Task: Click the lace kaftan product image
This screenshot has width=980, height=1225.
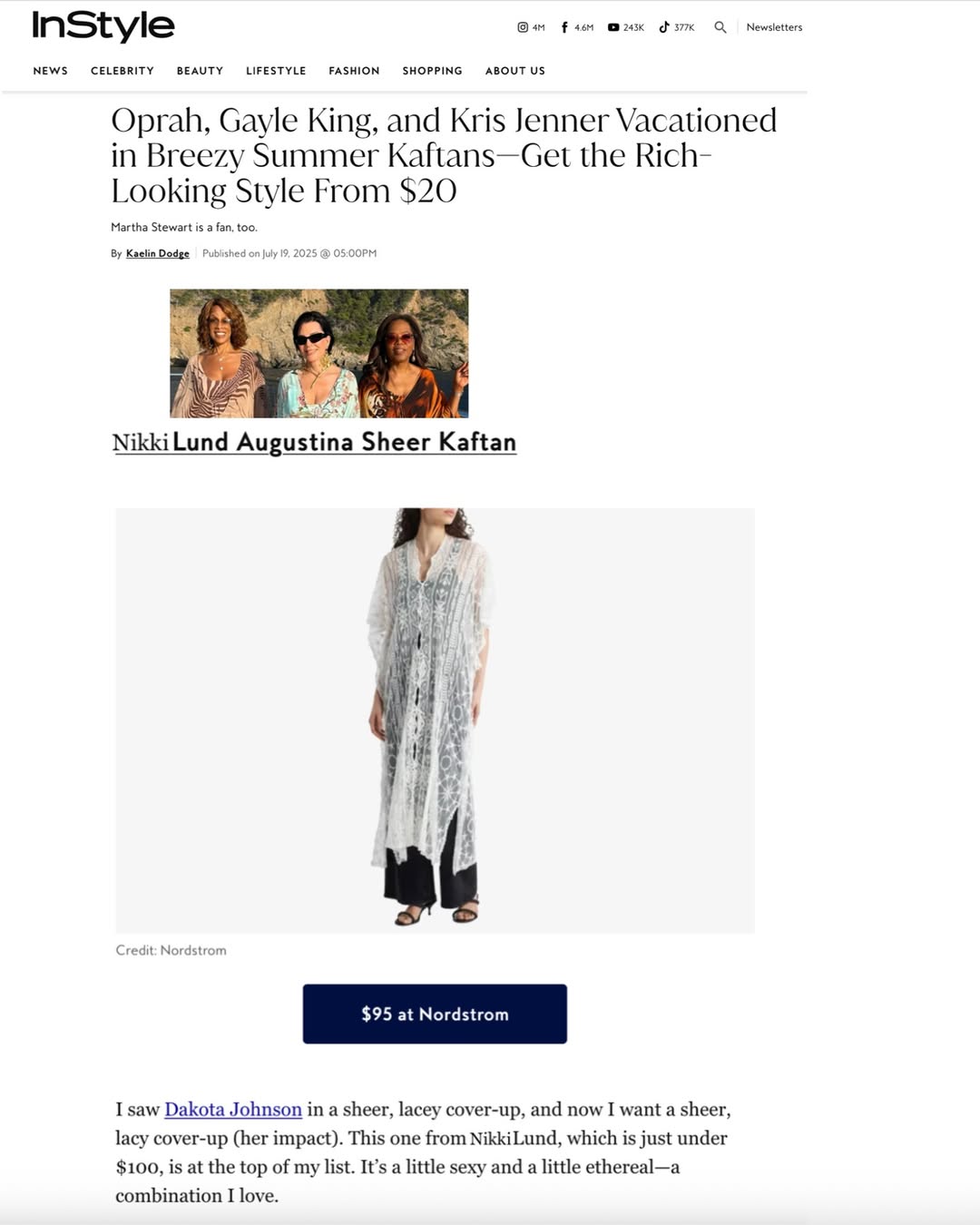Action: pyautogui.click(x=435, y=720)
